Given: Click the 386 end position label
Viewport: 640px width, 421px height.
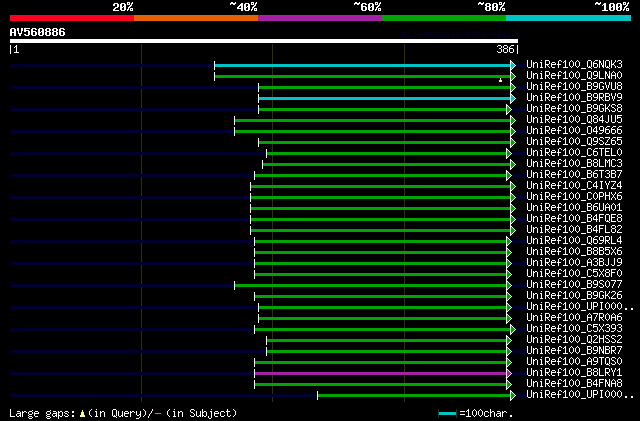Looking at the screenshot, I should pos(505,49).
